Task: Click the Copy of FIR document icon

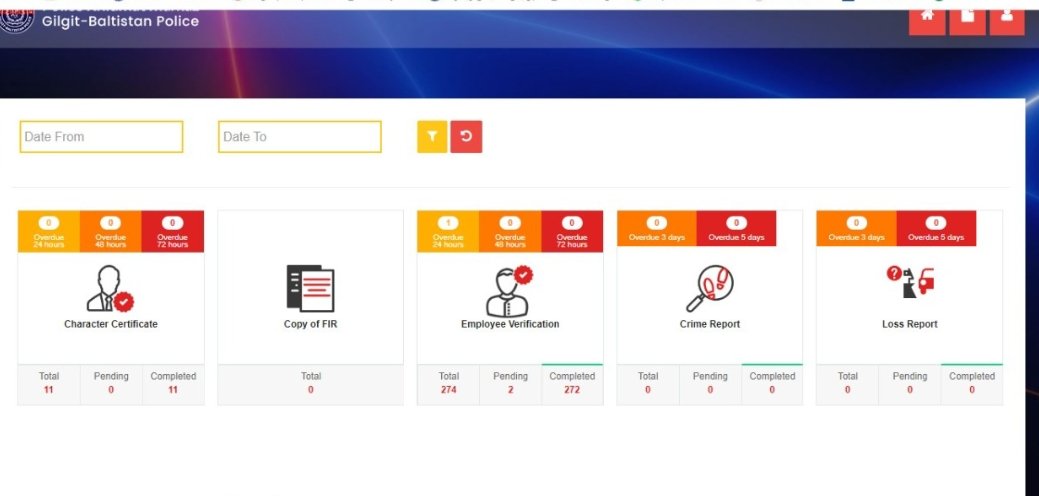Action: pos(310,289)
